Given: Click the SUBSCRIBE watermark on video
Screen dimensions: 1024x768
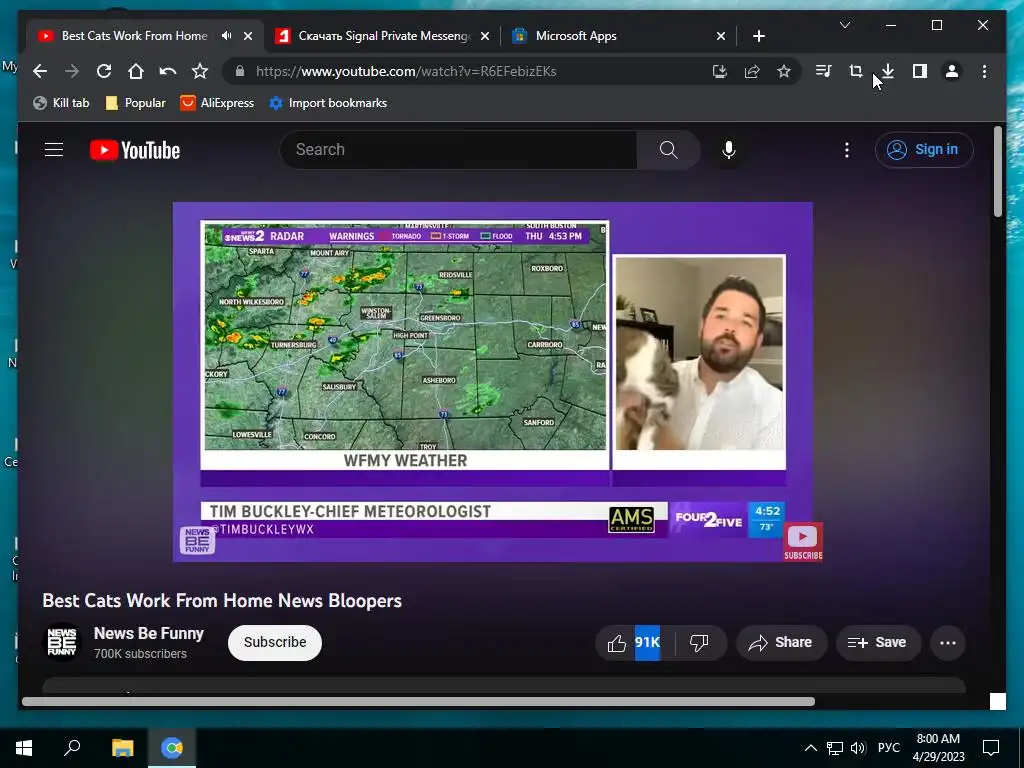Looking at the screenshot, I should 803,542.
